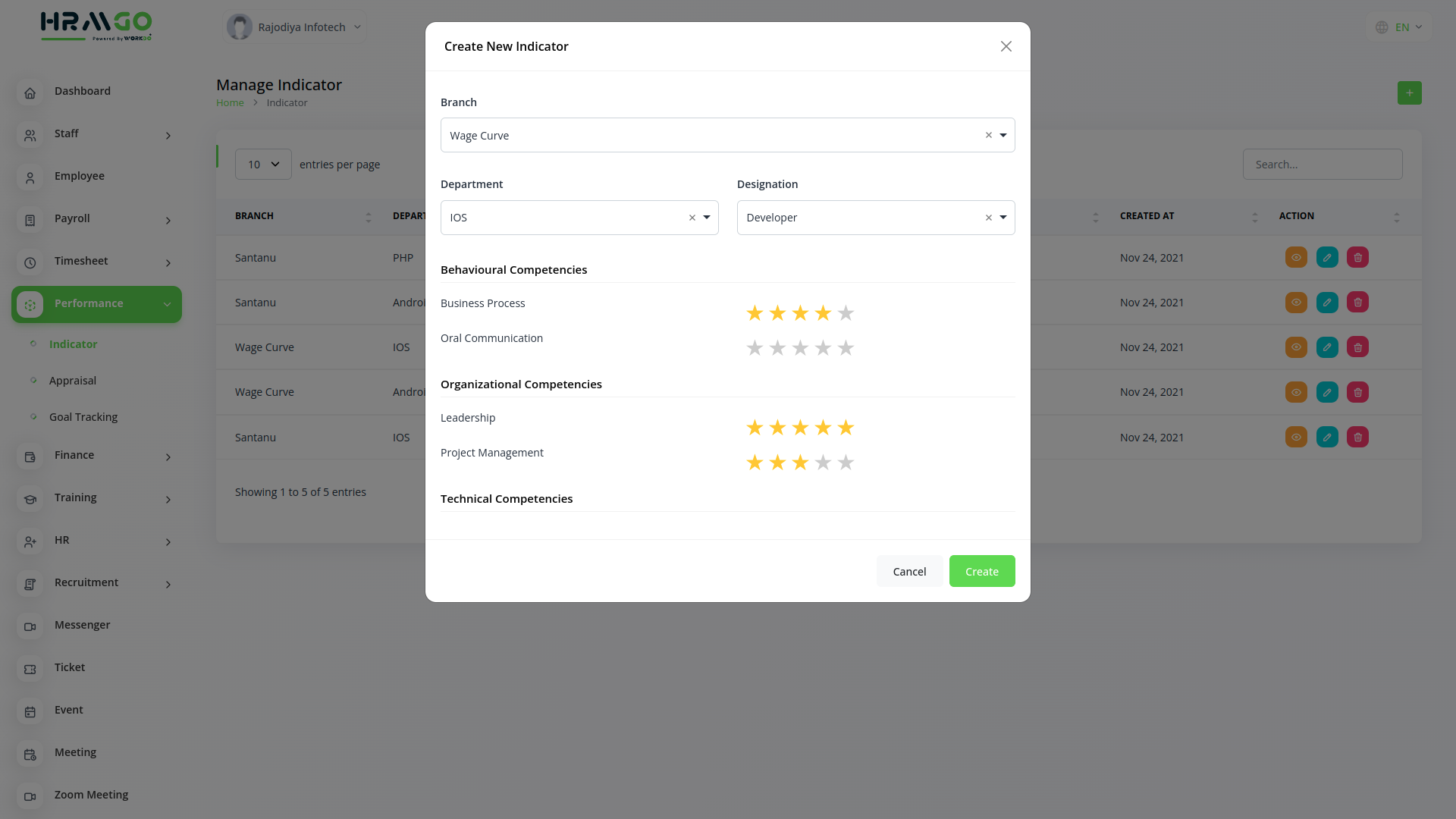Set Project Management rating to four stars
Viewport: 1456px width, 819px height.
coord(823,463)
